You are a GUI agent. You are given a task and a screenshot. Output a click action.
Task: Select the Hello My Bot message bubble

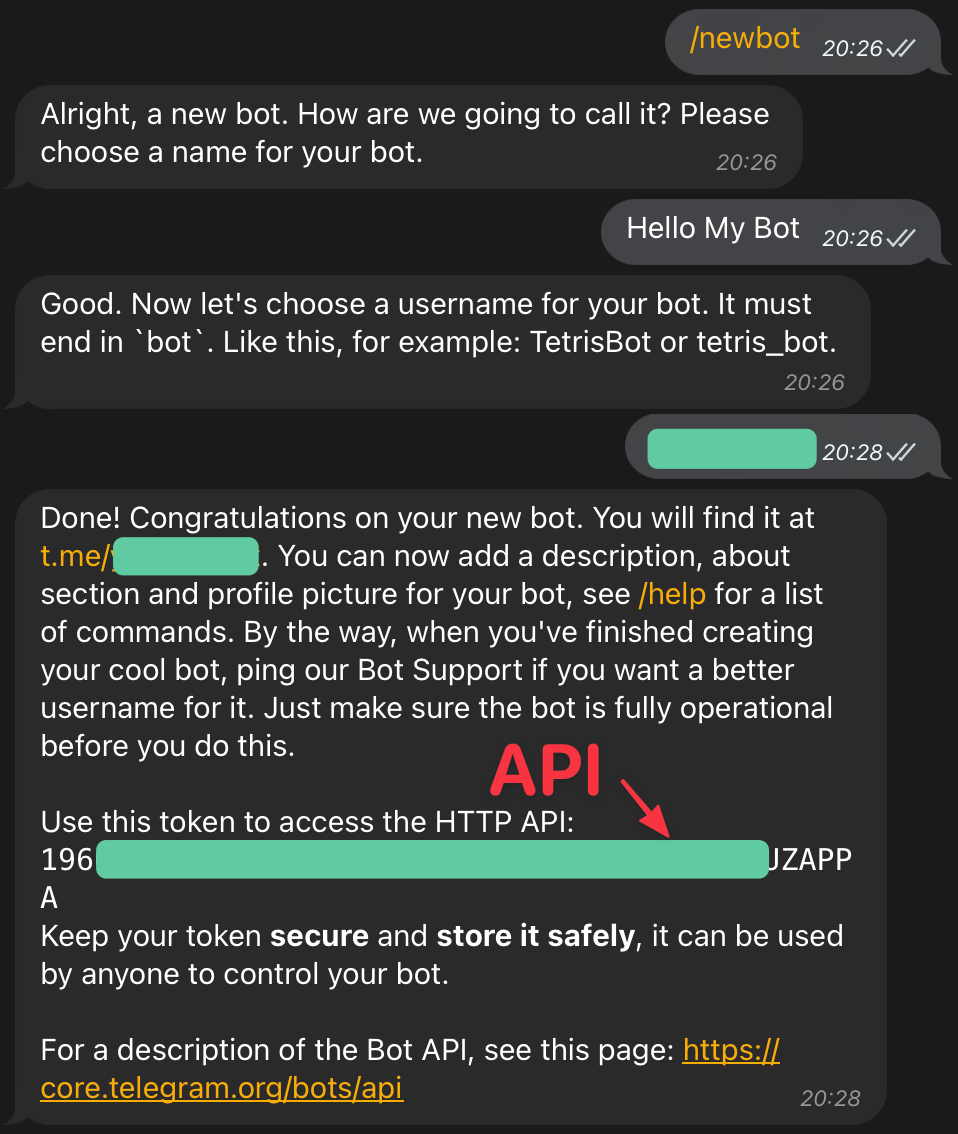point(771,231)
